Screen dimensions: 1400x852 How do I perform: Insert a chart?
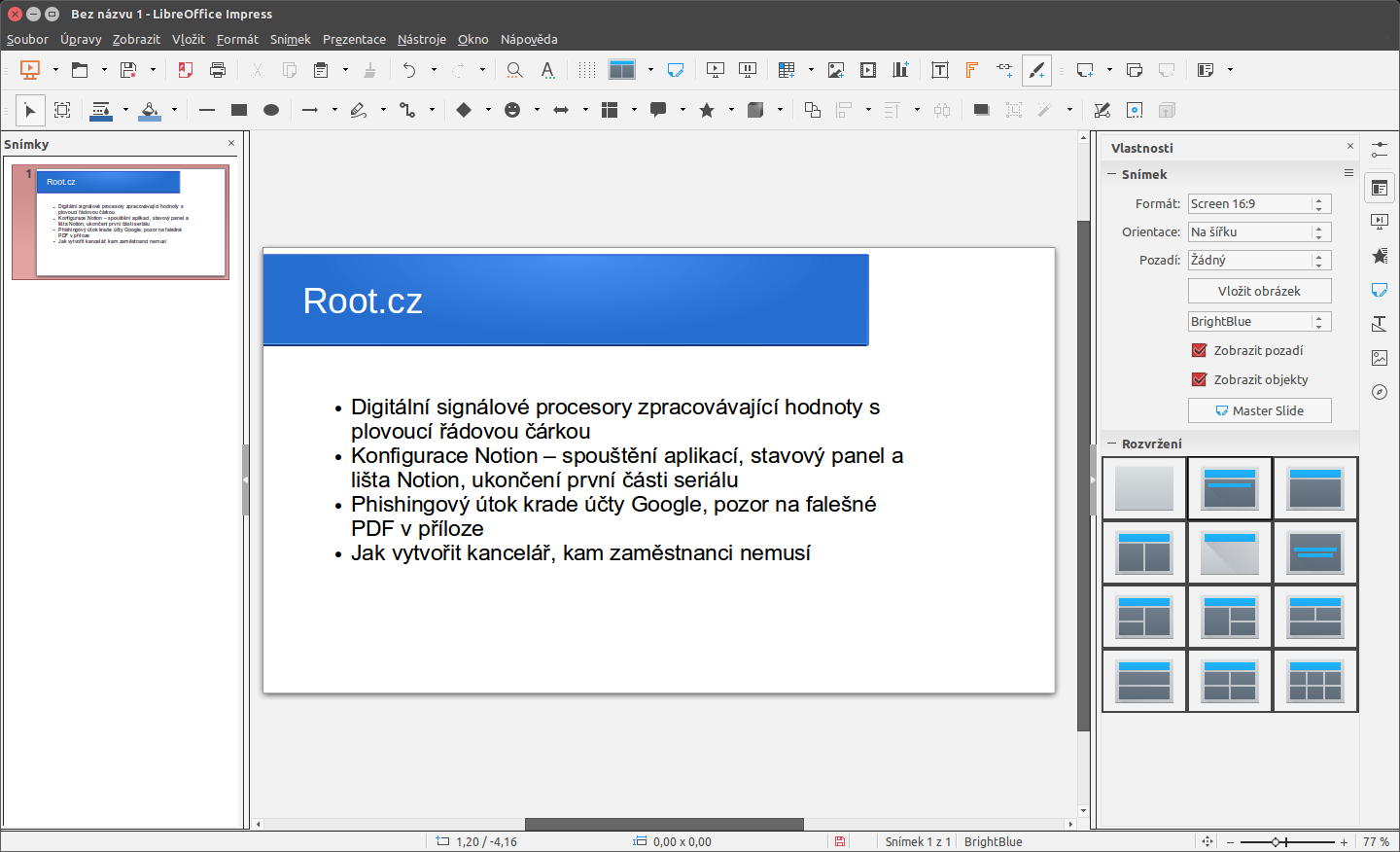tap(900, 69)
